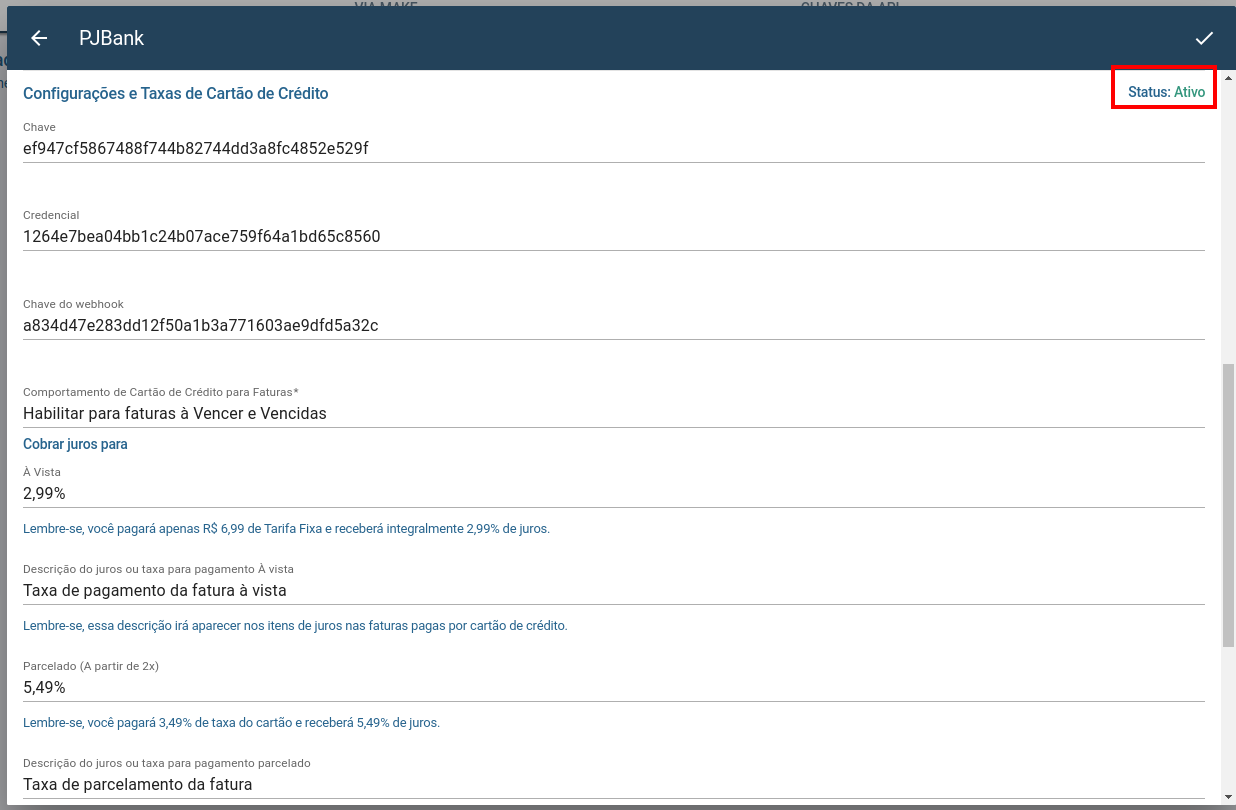
Task: Click heading 'Configurações e Taxas de Cartão de Crédito'
Action: pyautogui.click(x=176, y=93)
